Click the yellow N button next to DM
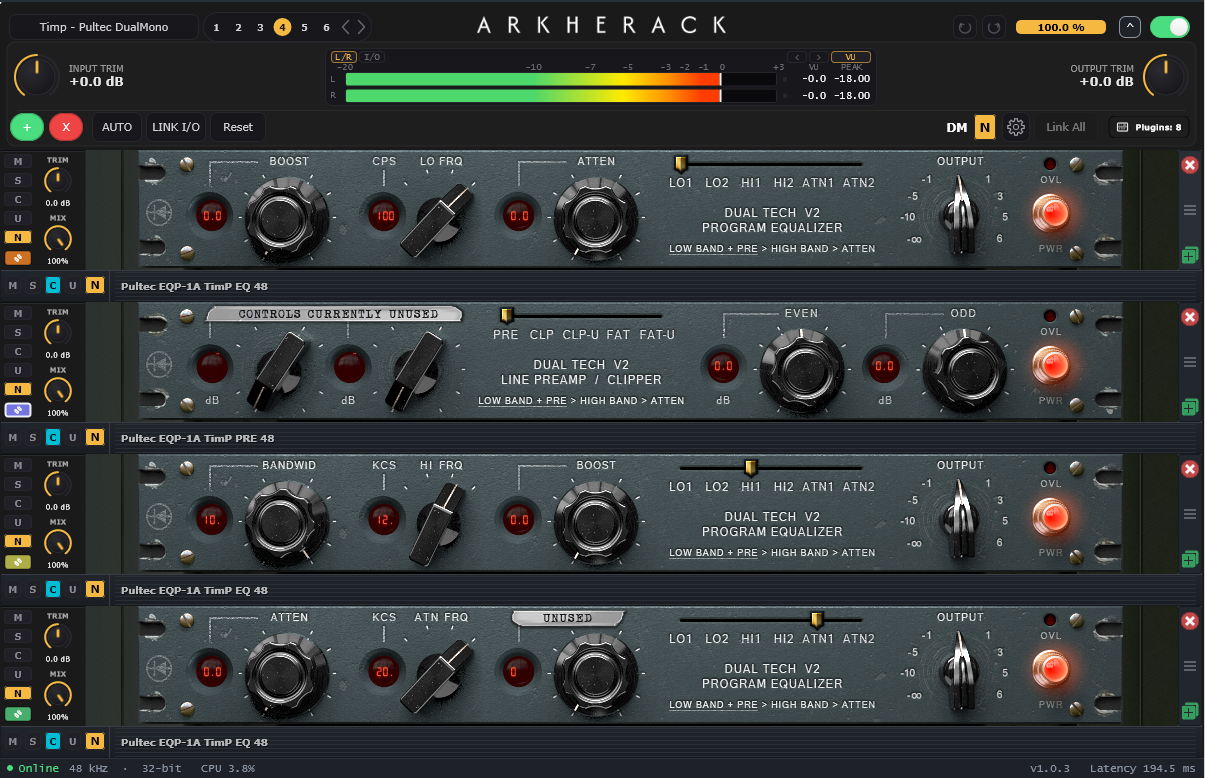This screenshot has width=1205, height=778. click(x=985, y=127)
